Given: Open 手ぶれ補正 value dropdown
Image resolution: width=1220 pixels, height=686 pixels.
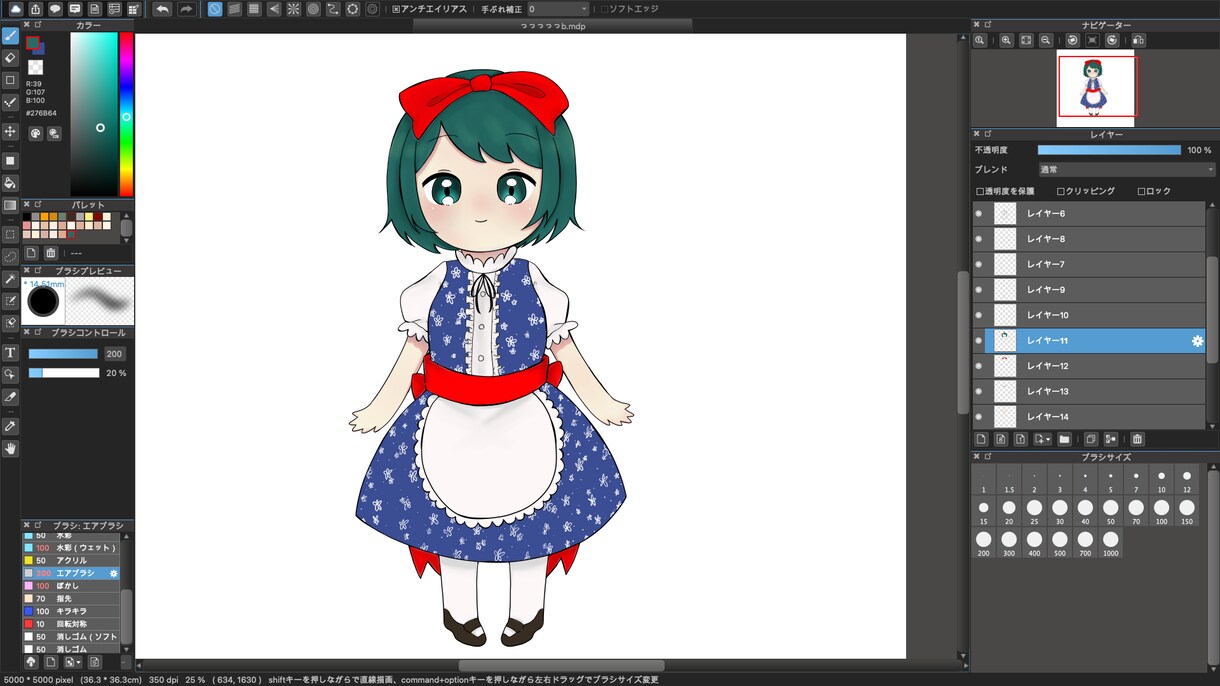Looking at the screenshot, I should 558,9.
